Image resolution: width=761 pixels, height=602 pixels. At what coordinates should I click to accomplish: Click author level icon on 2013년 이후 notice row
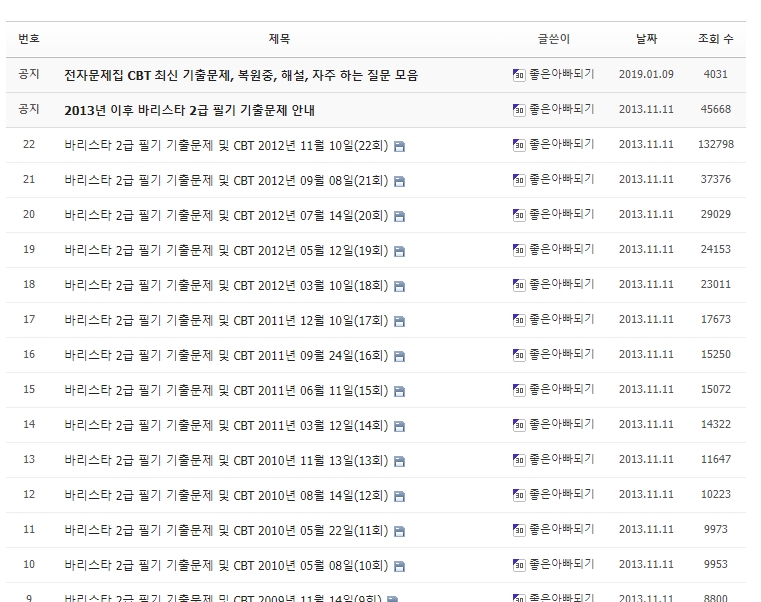519,110
